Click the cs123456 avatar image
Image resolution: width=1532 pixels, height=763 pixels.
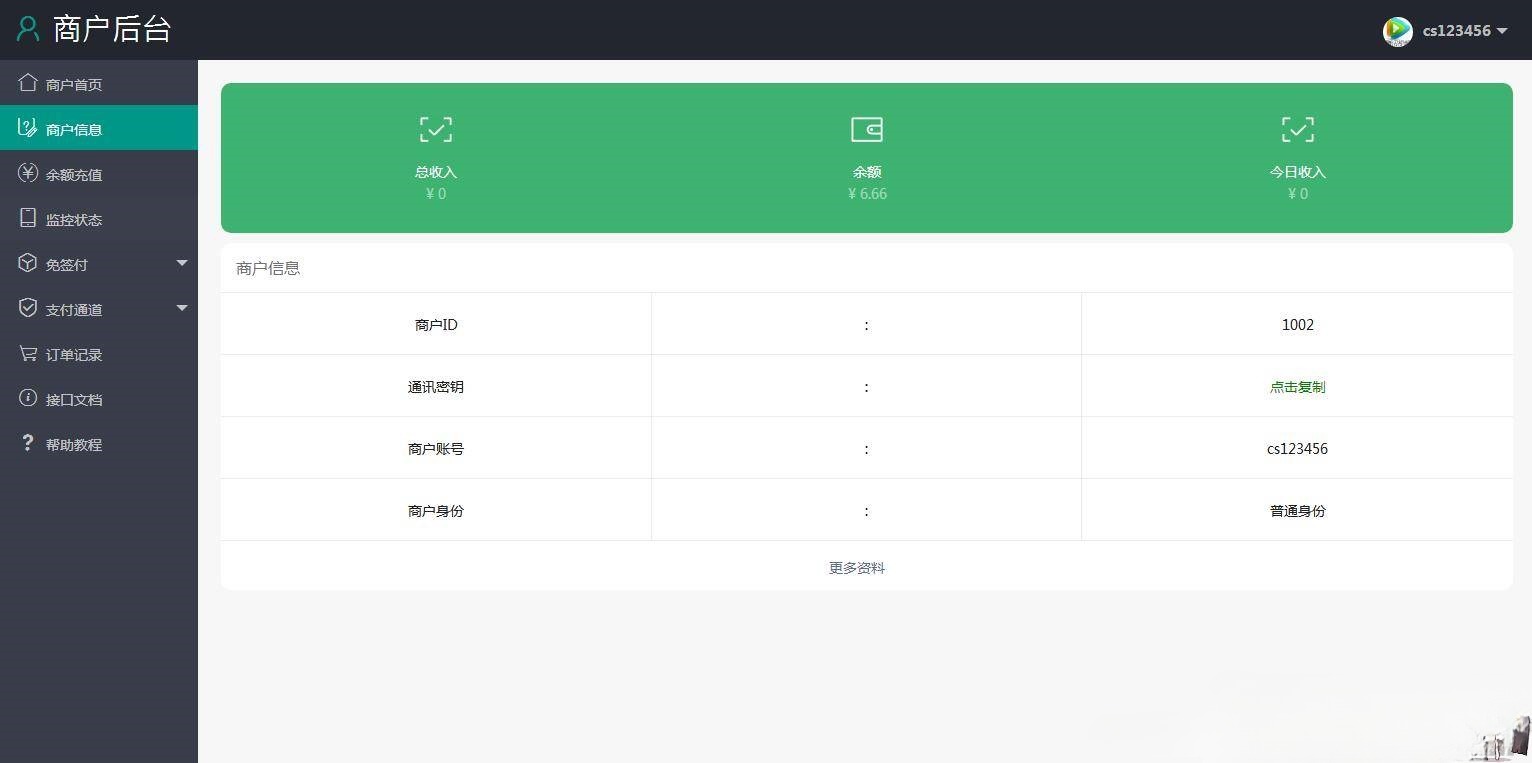tap(1397, 31)
